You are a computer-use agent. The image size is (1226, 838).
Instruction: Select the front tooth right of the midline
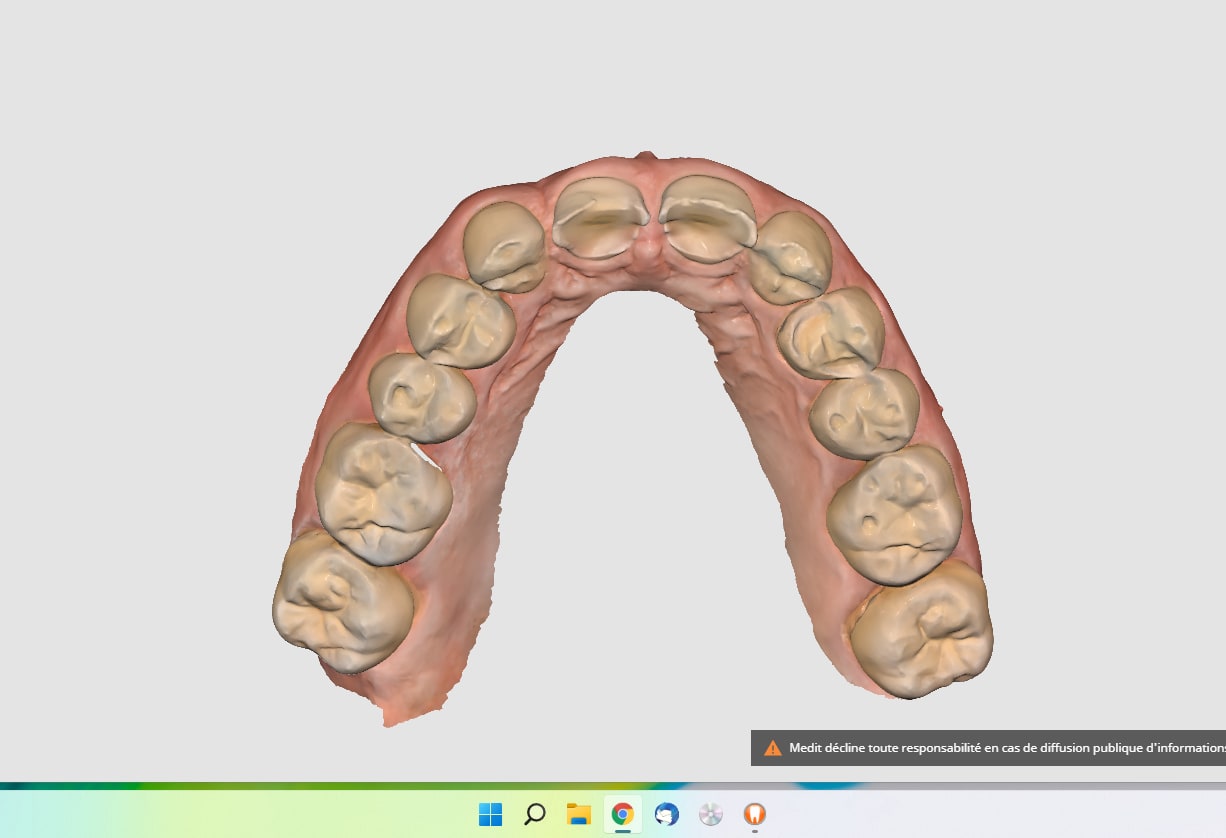pos(706,217)
